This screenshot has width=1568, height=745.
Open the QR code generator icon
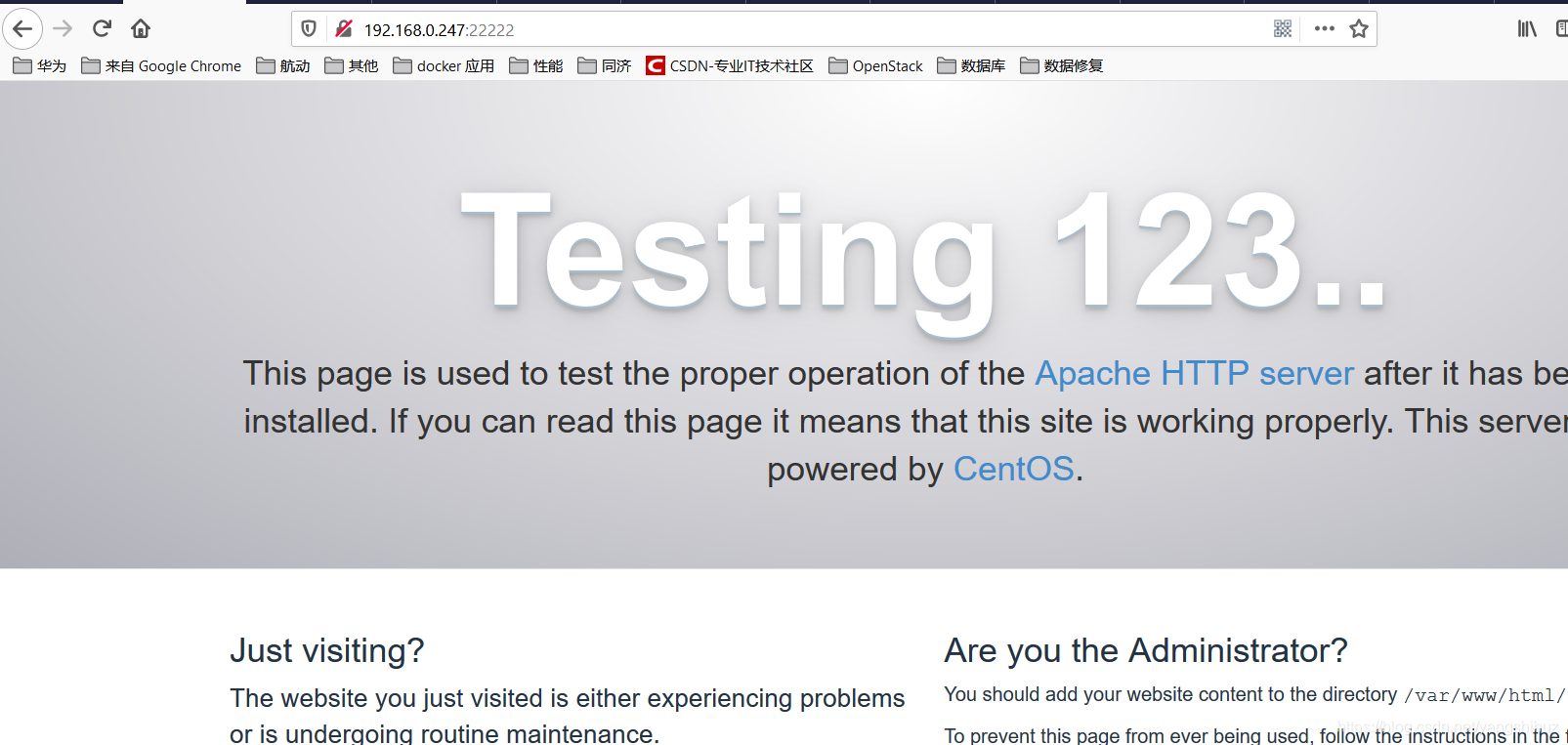(1283, 29)
